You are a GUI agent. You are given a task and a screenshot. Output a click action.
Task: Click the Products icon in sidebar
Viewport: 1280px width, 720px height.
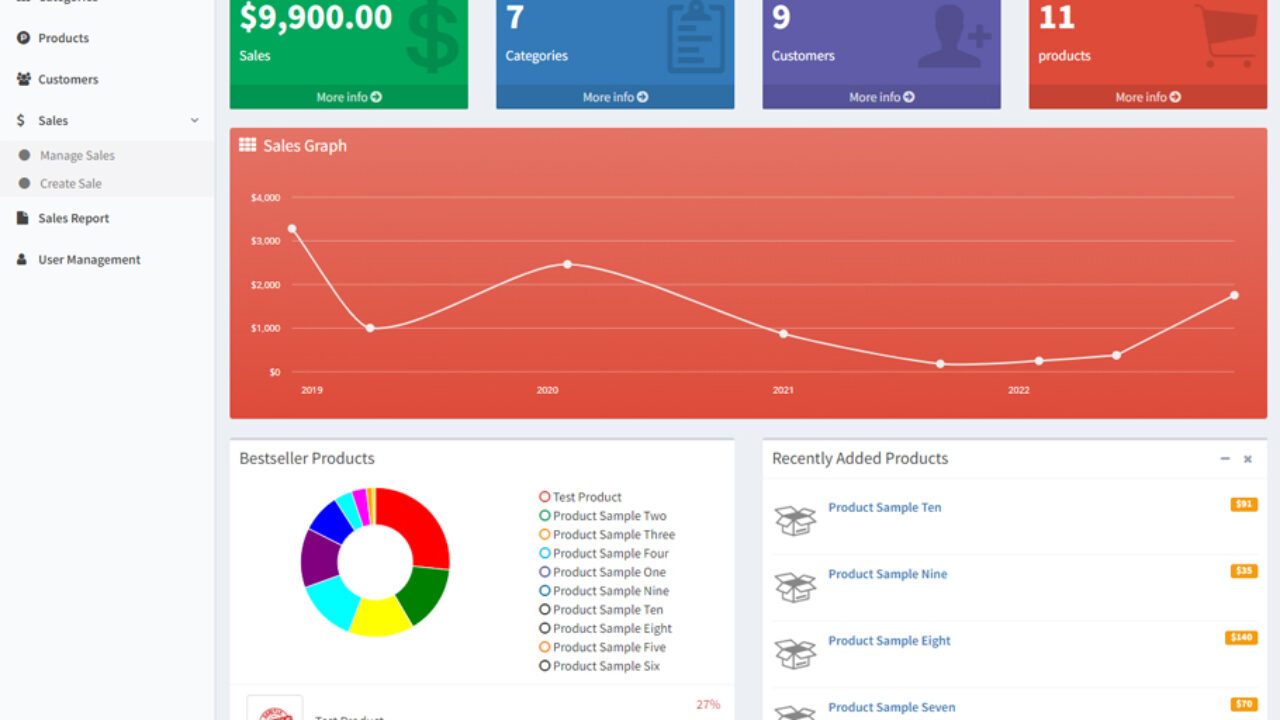pyautogui.click(x=23, y=38)
